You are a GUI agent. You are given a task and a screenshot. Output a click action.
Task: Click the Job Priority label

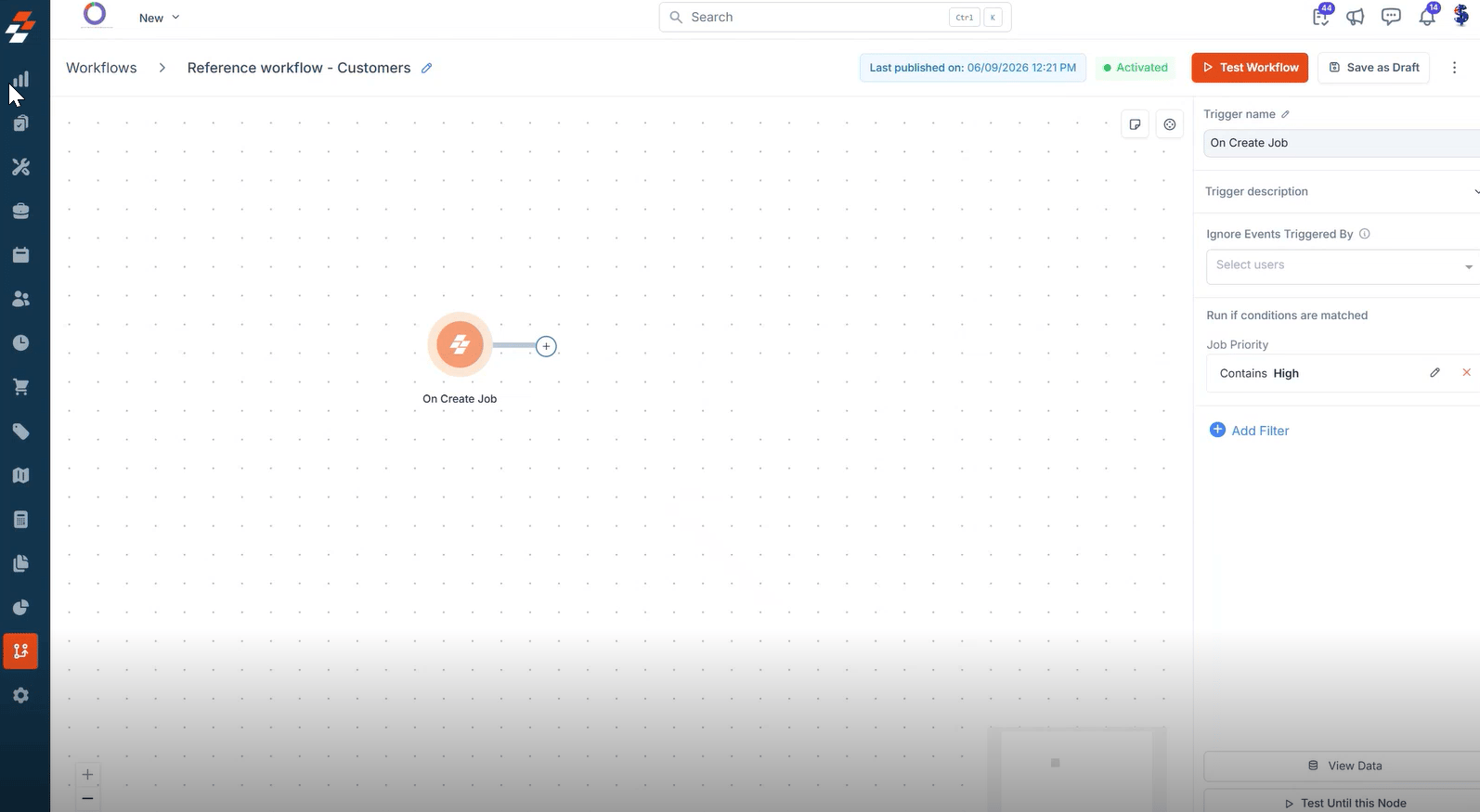(1237, 344)
